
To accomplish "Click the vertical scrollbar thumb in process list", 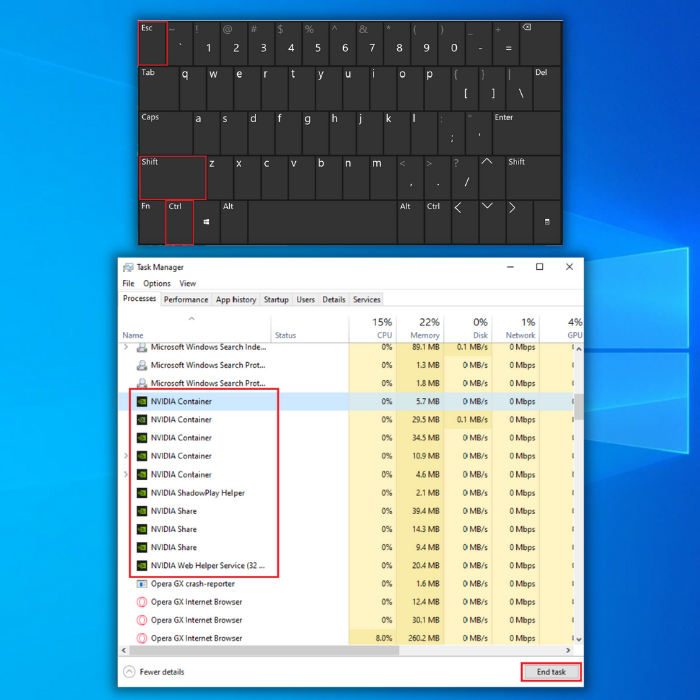I will pos(579,407).
